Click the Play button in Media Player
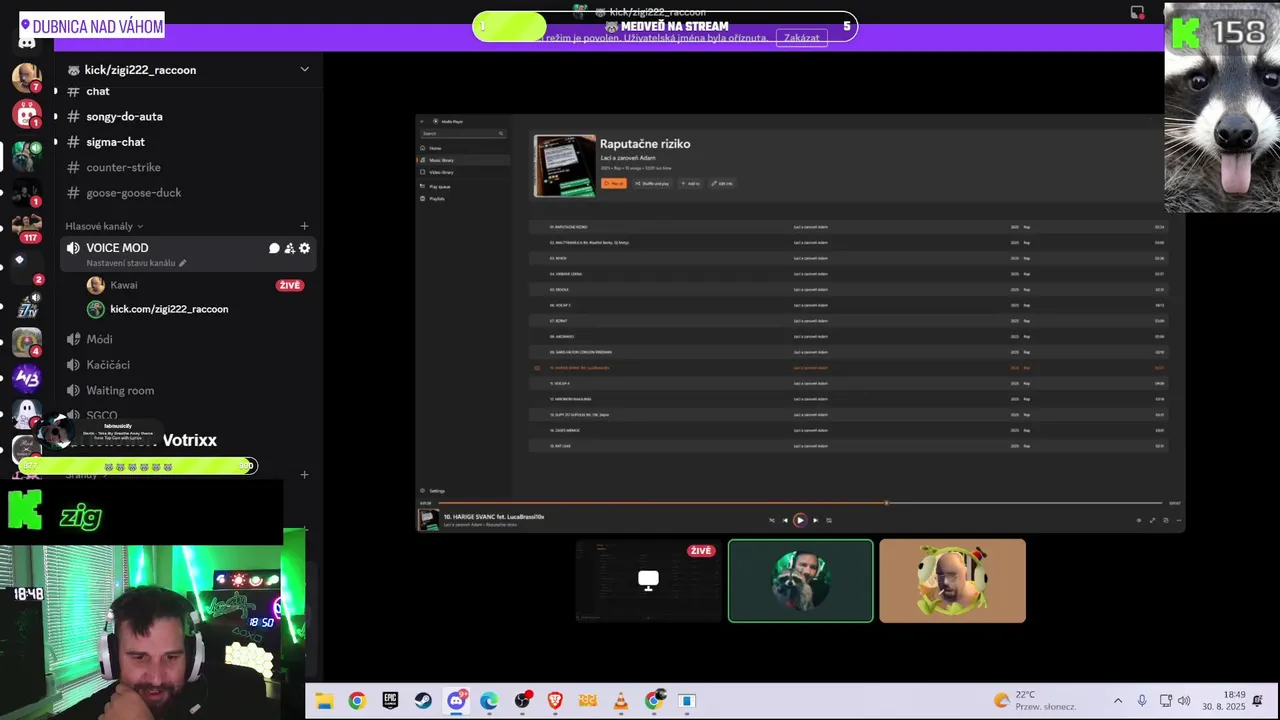Screen dimensions: 1280x720 (800, 520)
